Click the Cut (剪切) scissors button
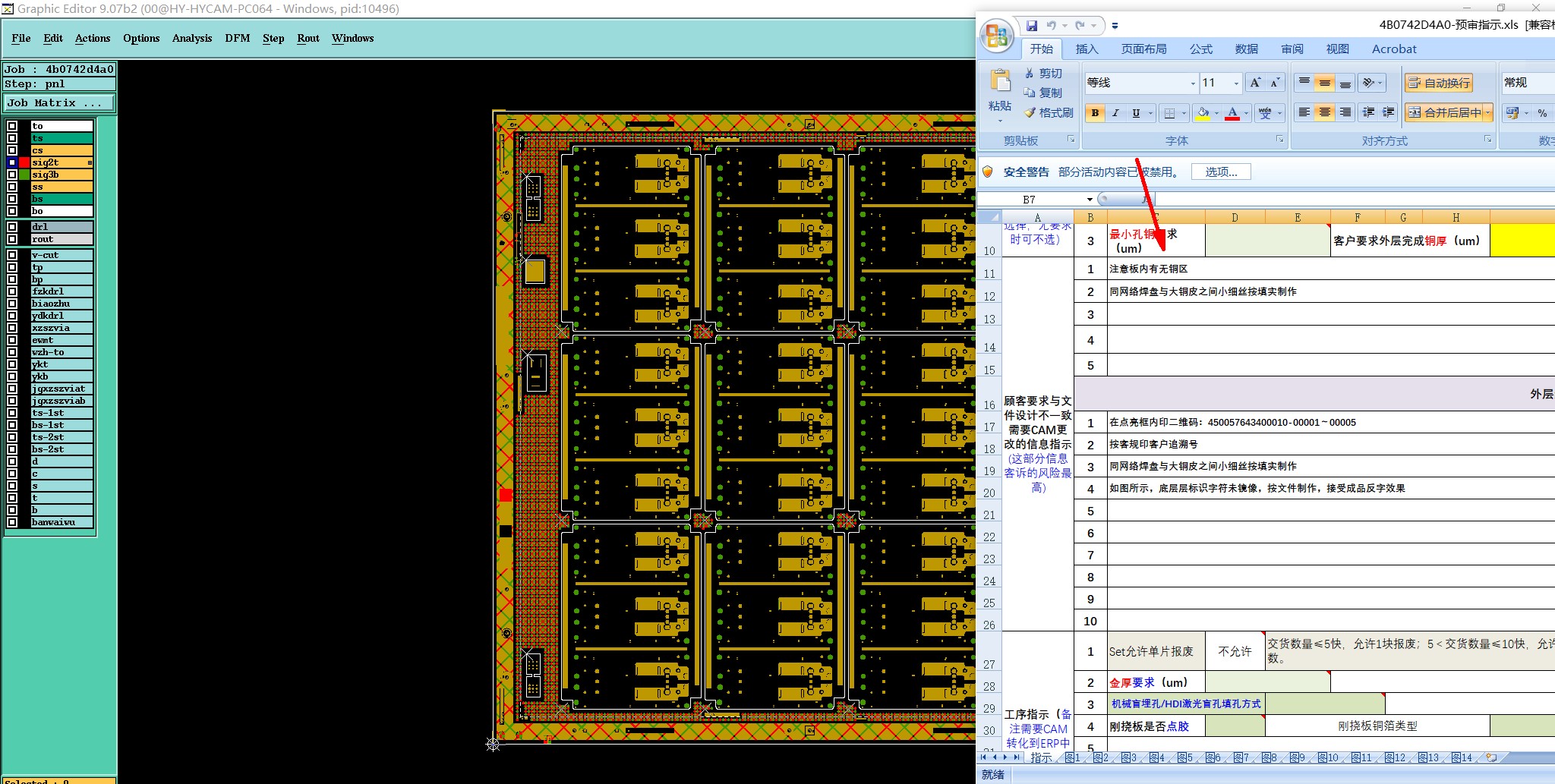This screenshot has width=1555, height=784. tap(1044, 73)
